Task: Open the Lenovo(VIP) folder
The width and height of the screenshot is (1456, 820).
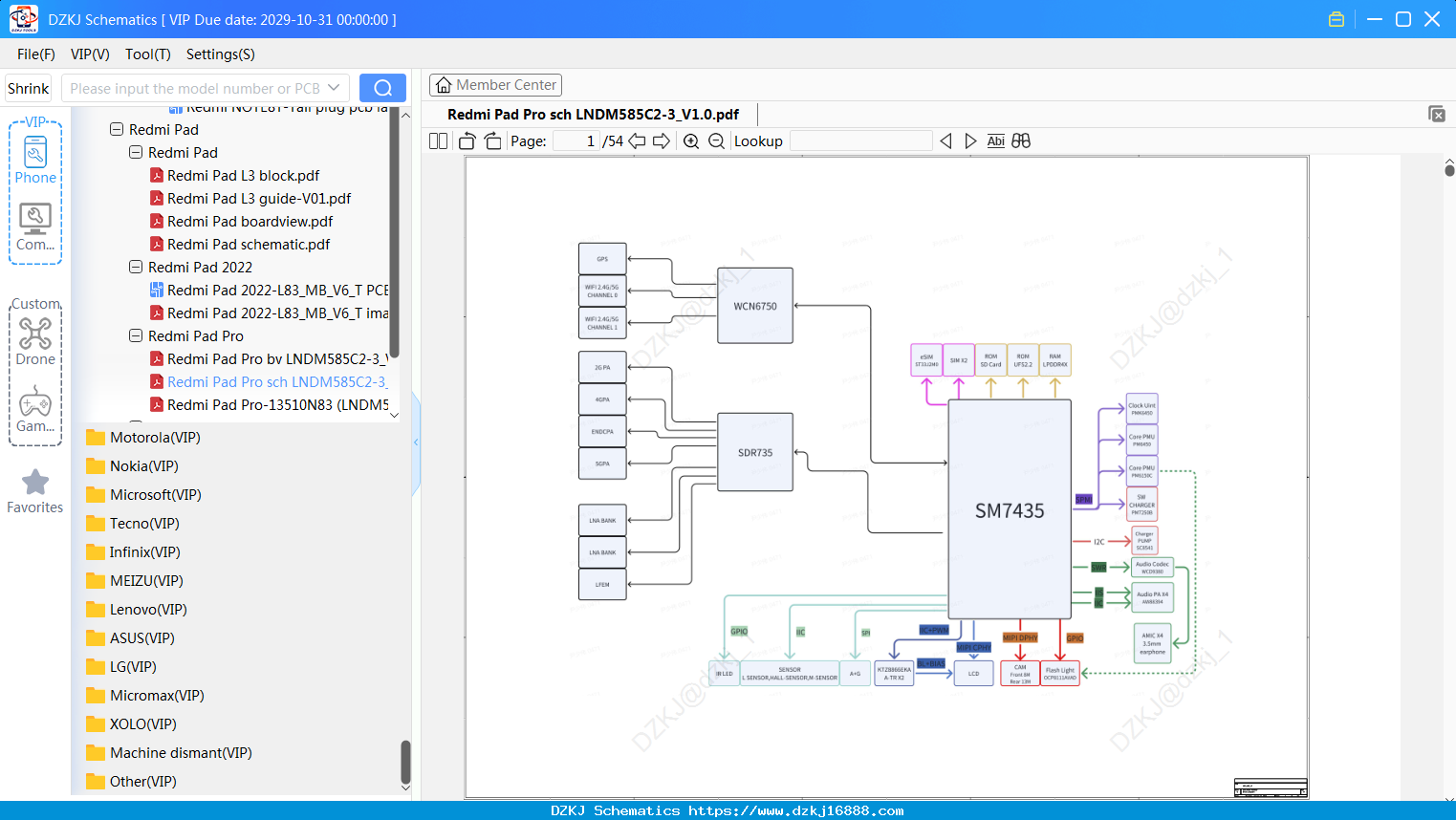Action: click(x=136, y=610)
